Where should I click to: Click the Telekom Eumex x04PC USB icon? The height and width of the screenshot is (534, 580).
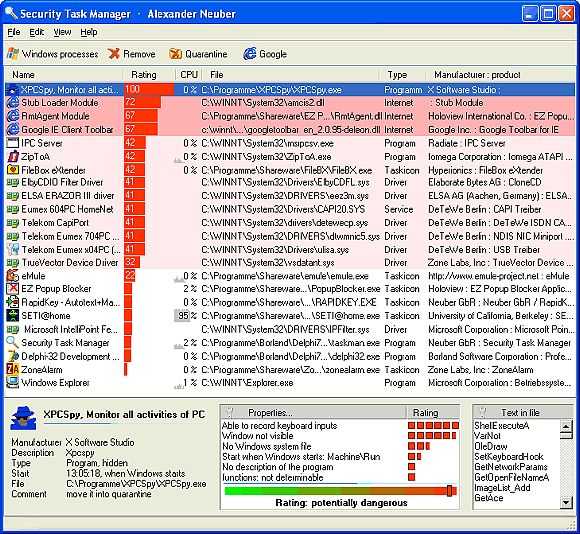13,250
